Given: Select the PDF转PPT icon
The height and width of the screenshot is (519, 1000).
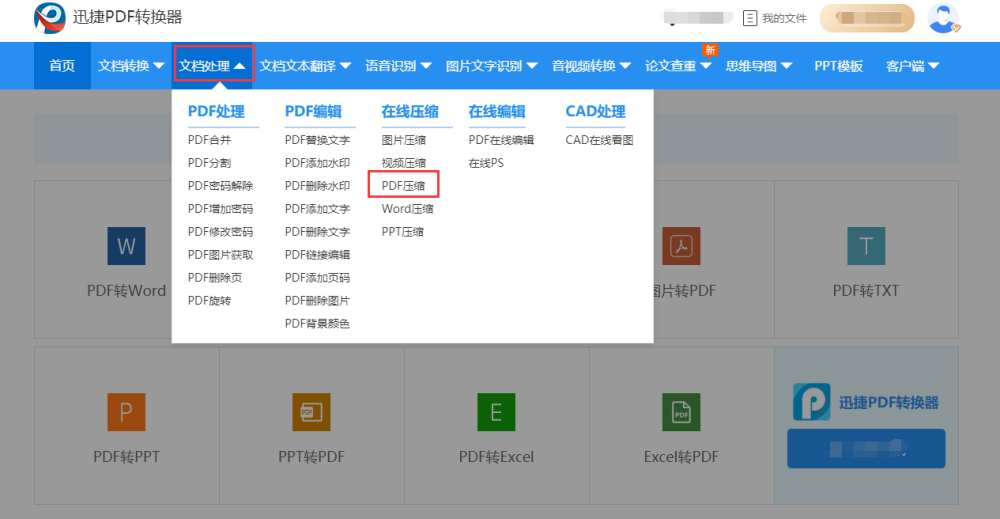Looking at the screenshot, I should (126, 412).
